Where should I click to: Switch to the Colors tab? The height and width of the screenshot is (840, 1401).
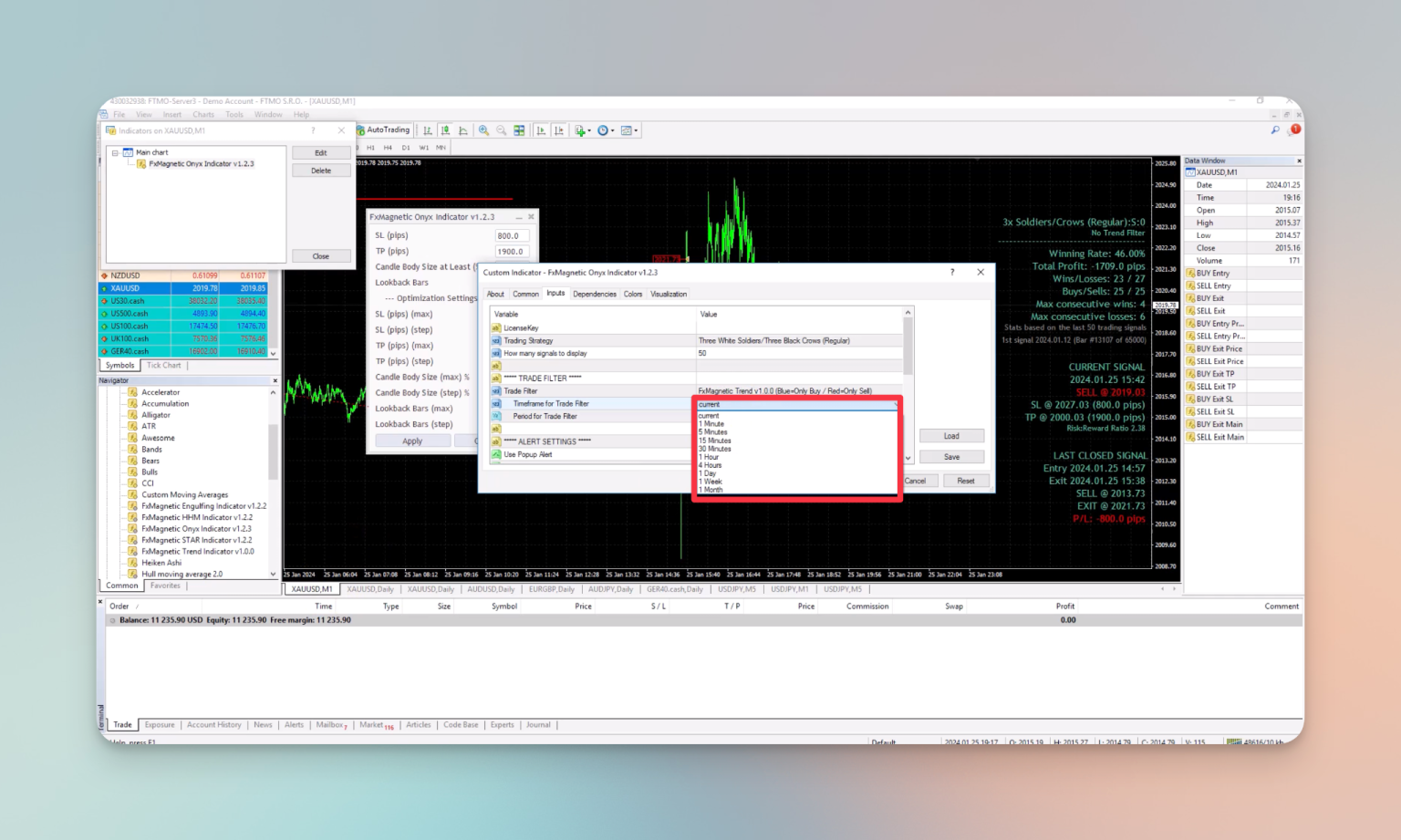click(633, 294)
